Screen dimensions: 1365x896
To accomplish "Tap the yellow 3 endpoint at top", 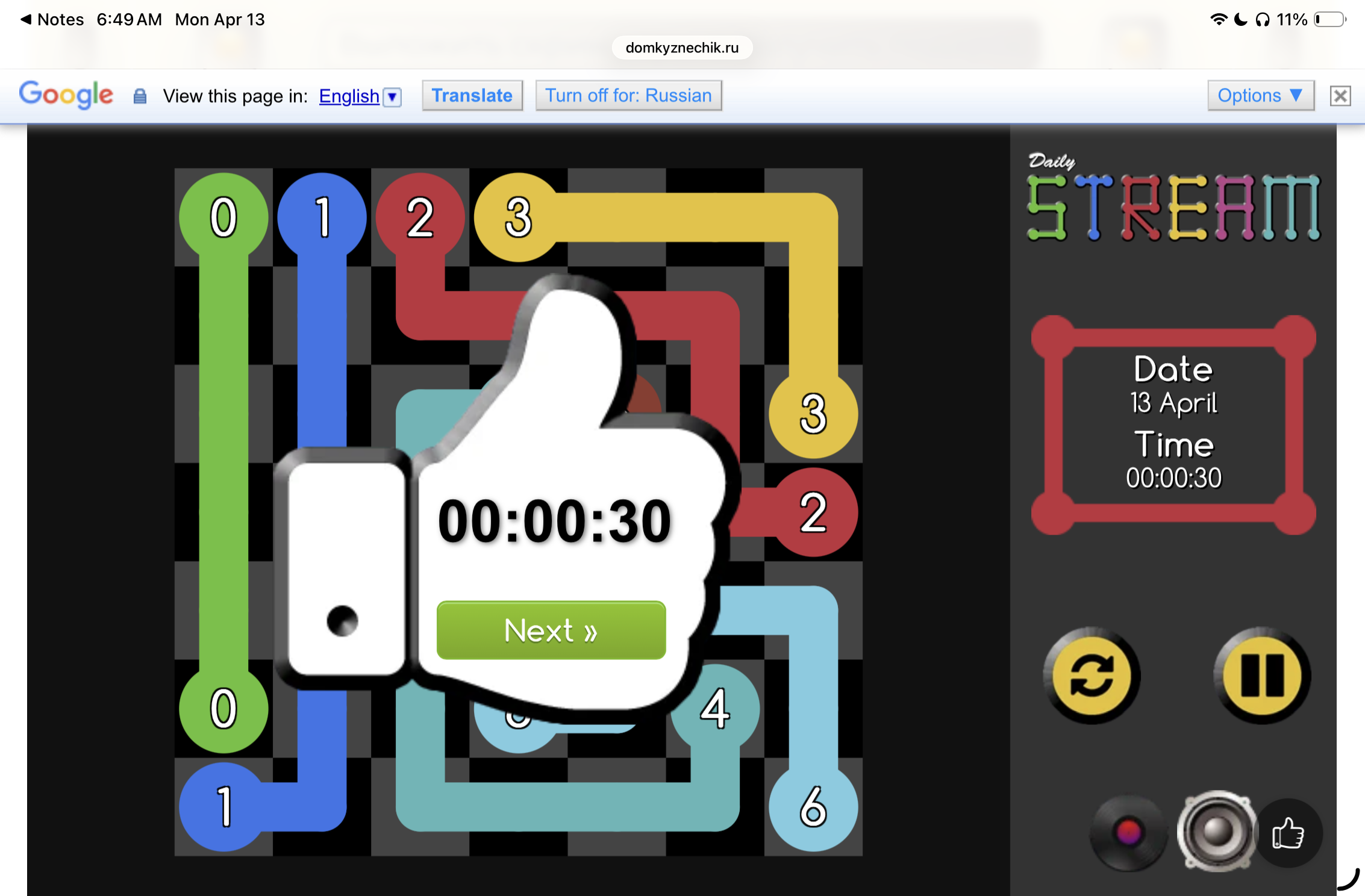I will click(x=518, y=217).
